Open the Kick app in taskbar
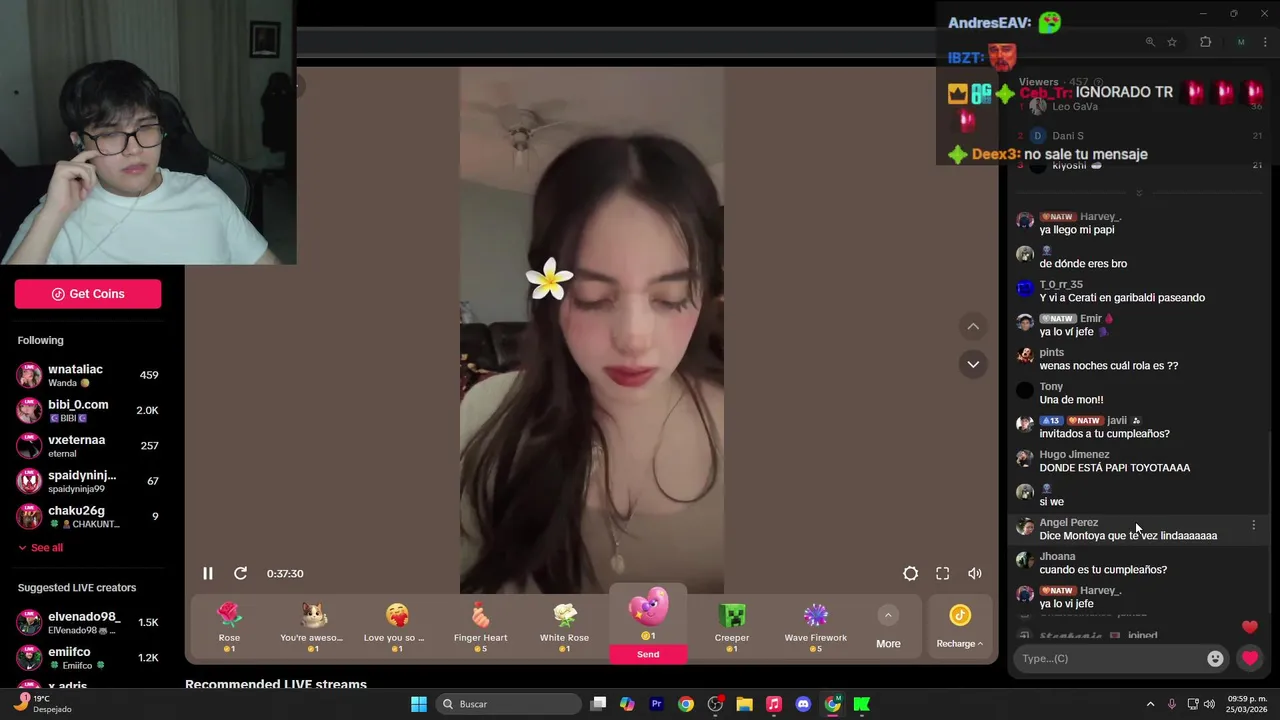 pos(861,704)
